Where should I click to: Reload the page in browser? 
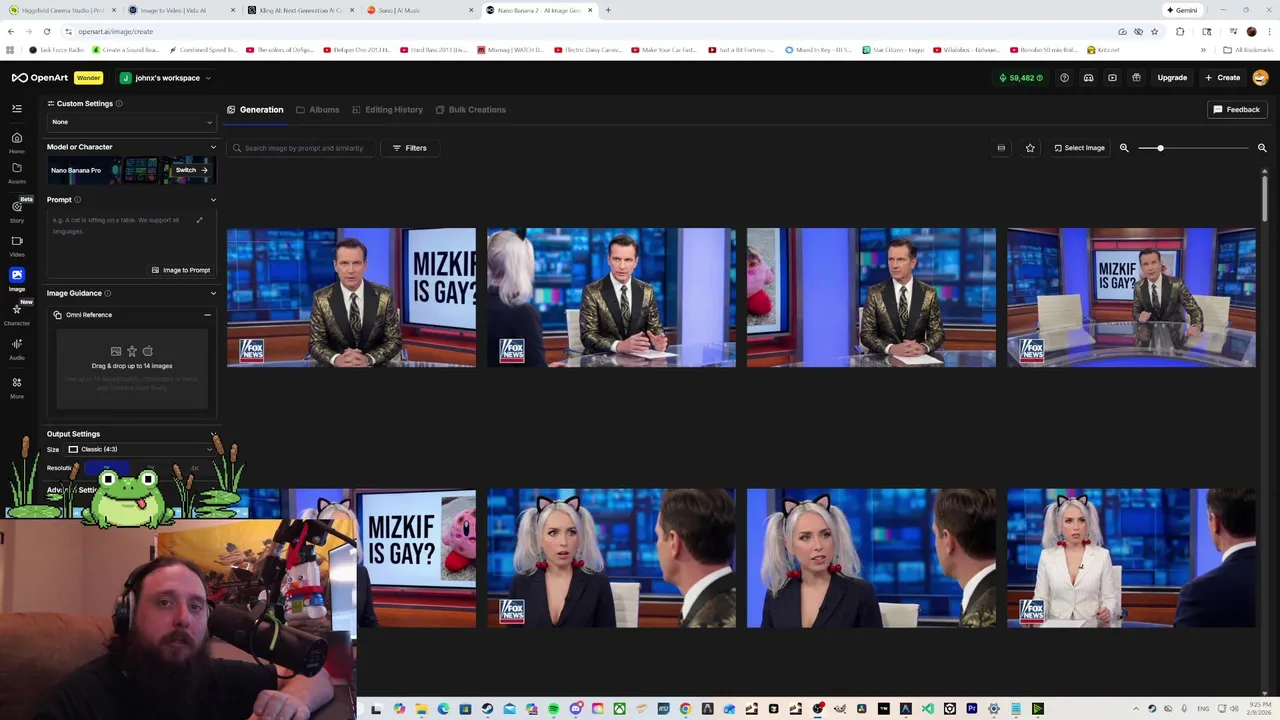pos(46,31)
